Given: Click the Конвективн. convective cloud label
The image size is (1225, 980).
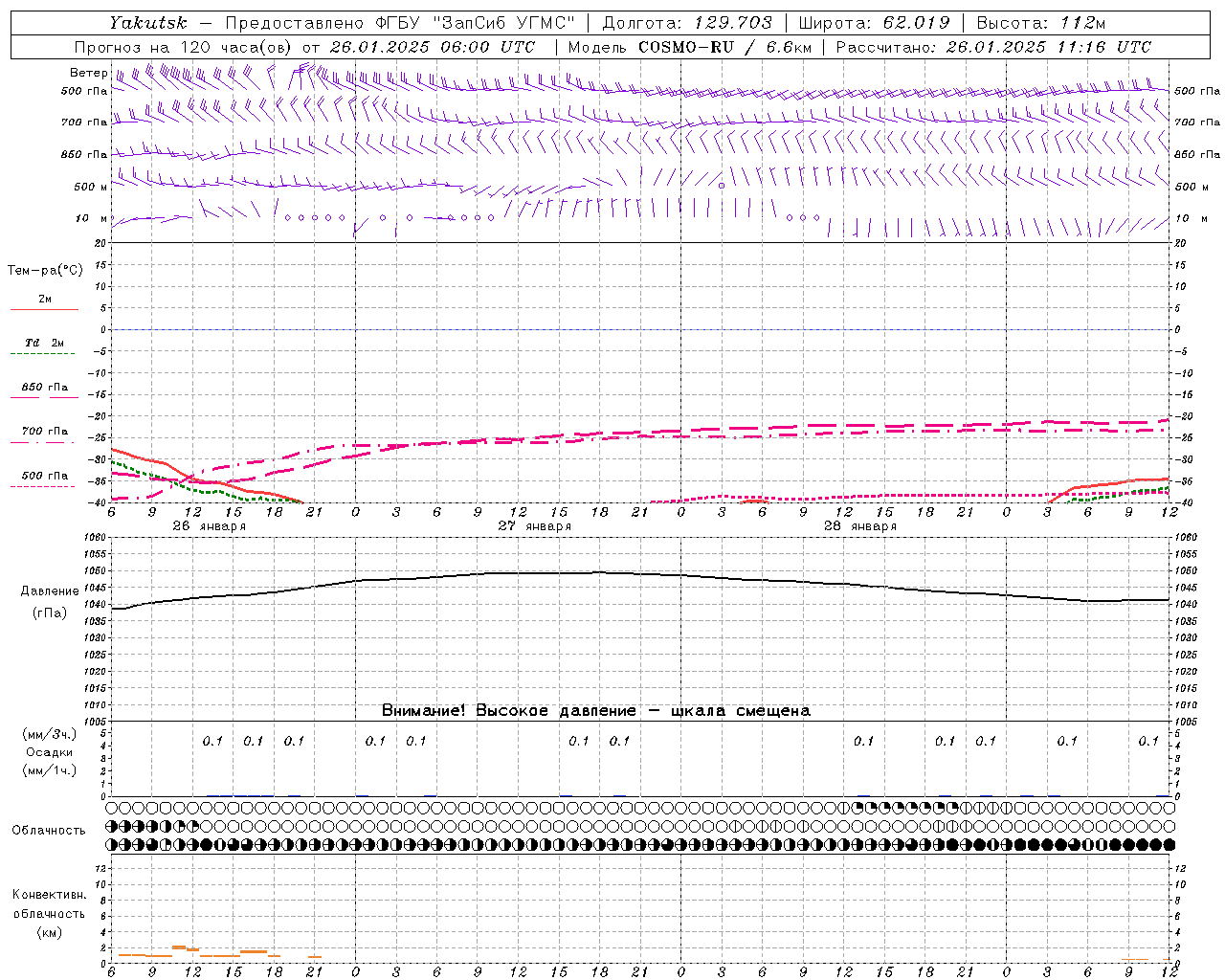Looking at the screenshot, I should click(x=49, y=895).
